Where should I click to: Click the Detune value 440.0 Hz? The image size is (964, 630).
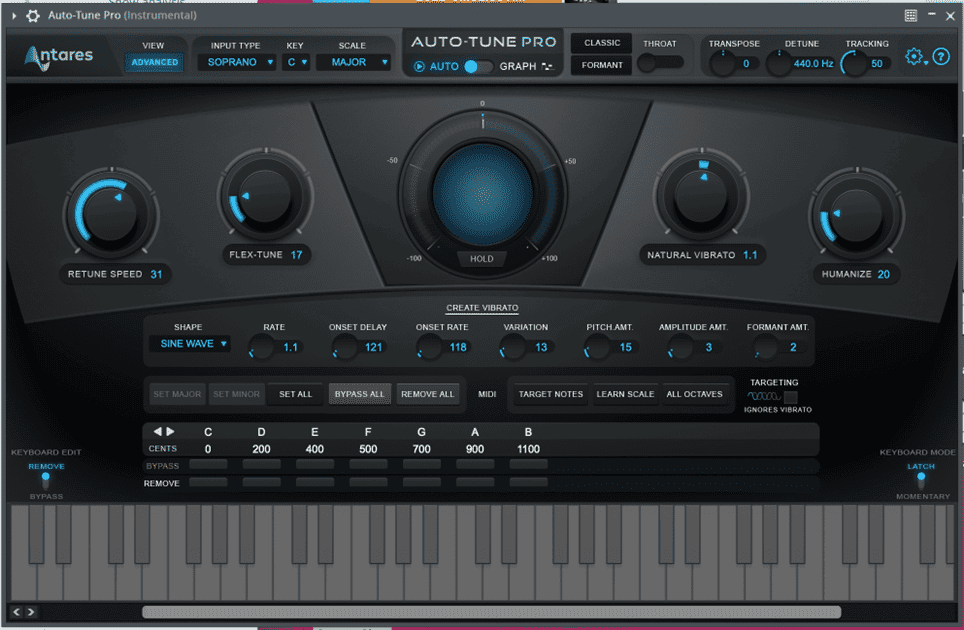coord(813,63)
